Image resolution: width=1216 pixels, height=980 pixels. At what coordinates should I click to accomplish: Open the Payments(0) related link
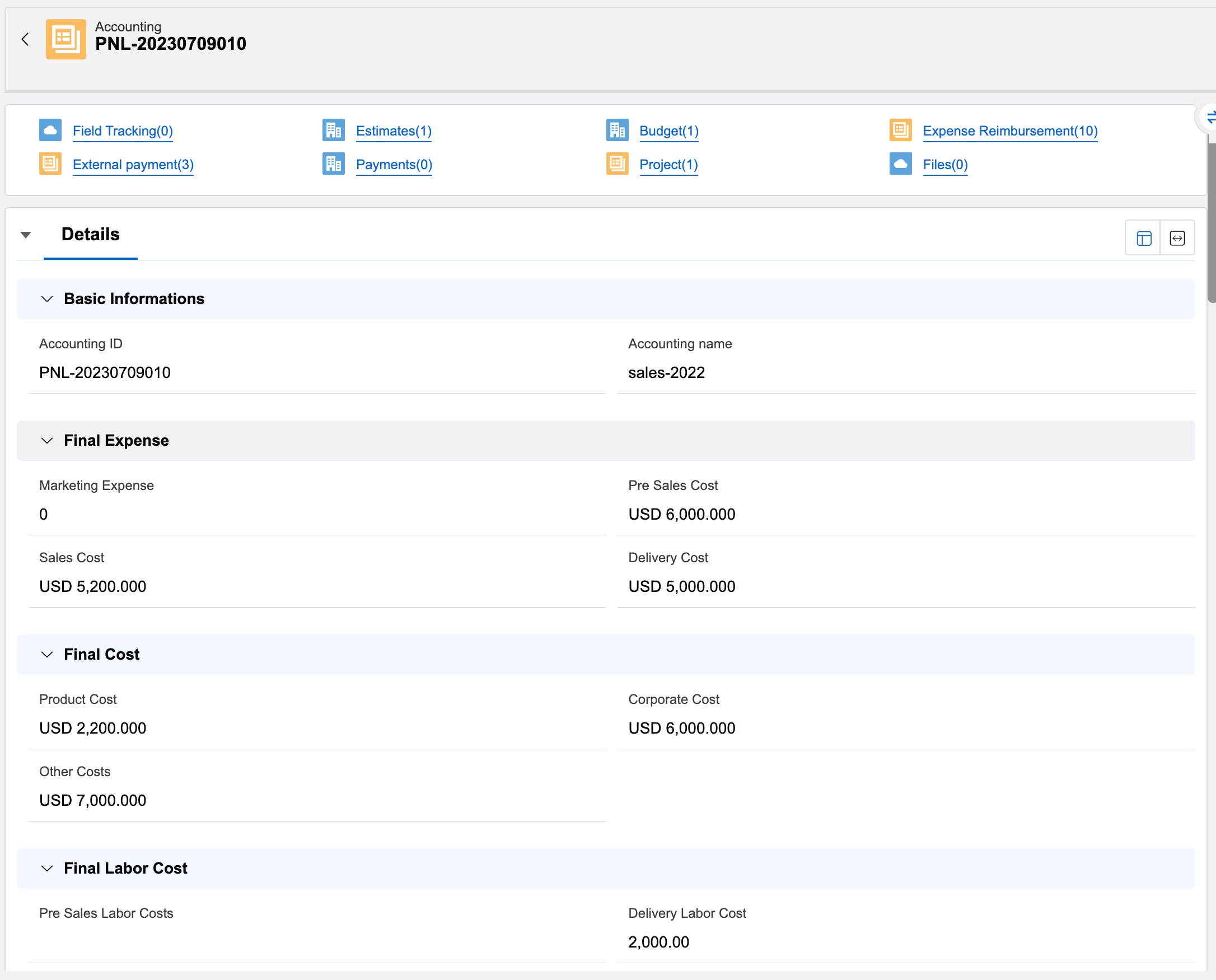click(394, 164)
